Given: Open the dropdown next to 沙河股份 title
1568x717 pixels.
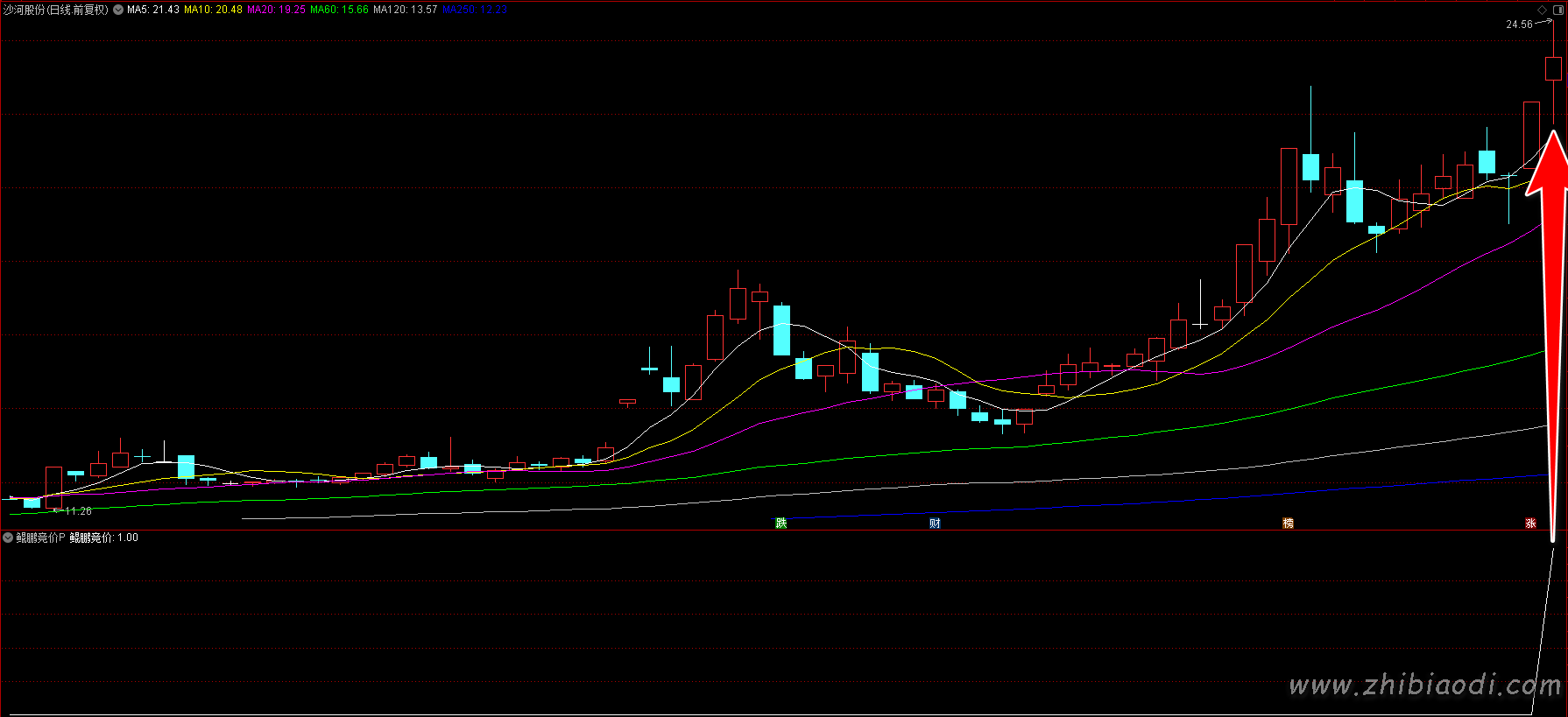Looking at the screenshot, I should (x=118, y=10).
